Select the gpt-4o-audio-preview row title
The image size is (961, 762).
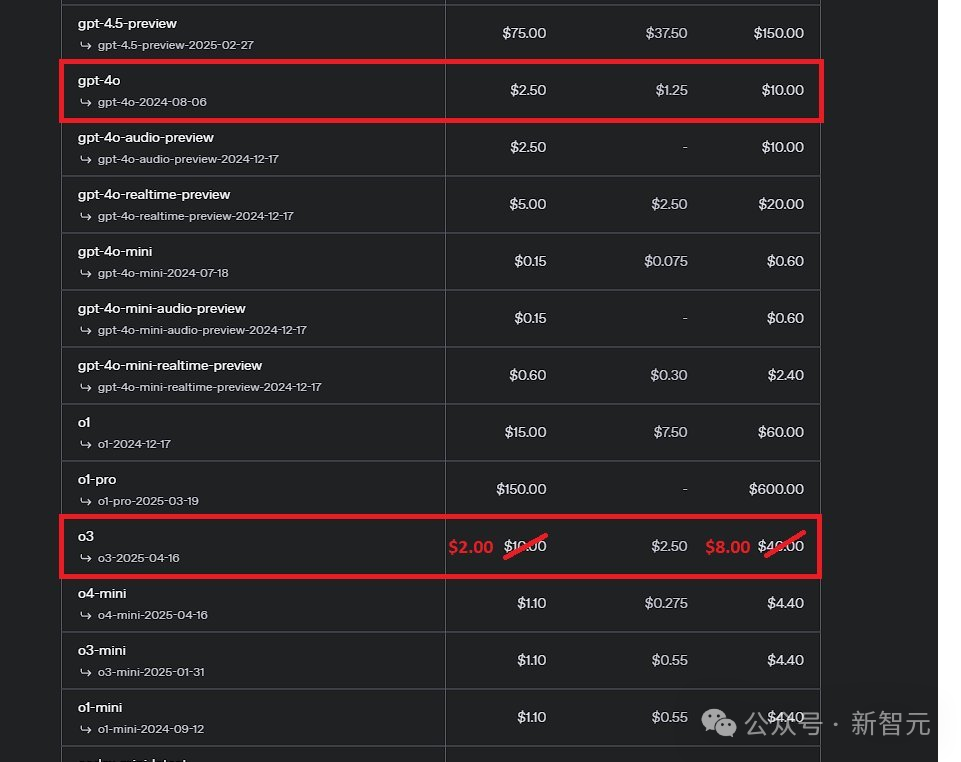click(x=145, y=137)
